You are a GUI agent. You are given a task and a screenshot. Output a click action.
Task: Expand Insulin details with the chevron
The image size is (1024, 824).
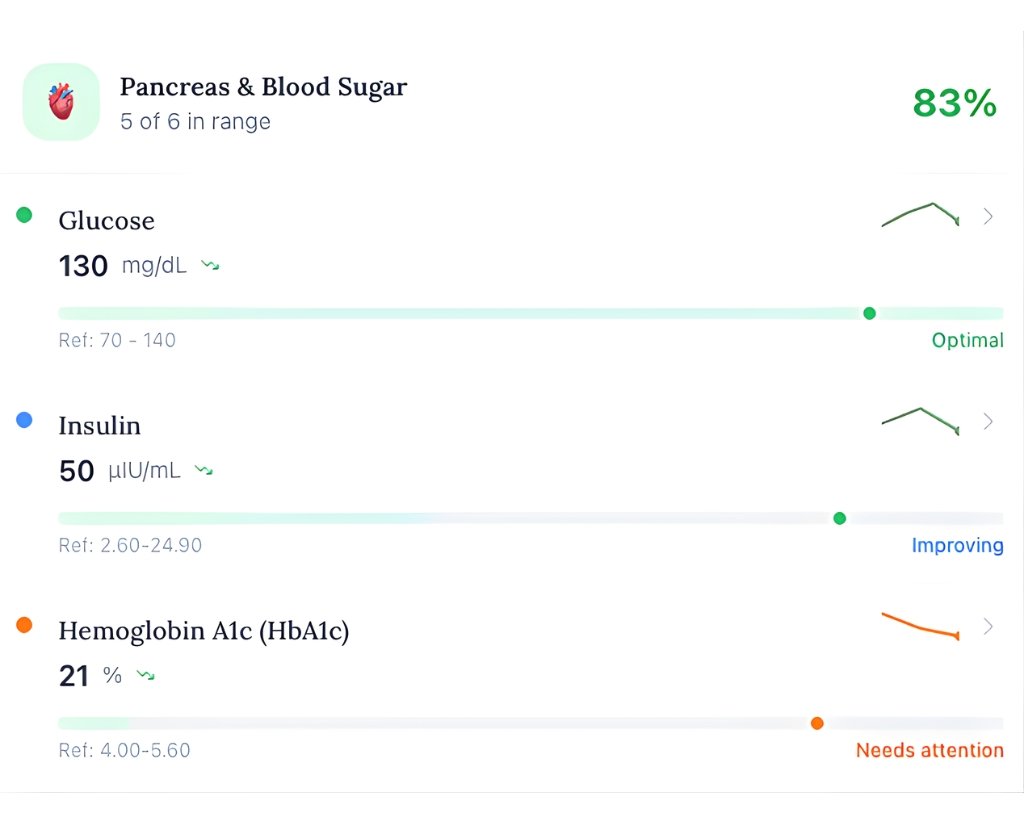click(x=988, y=421)
